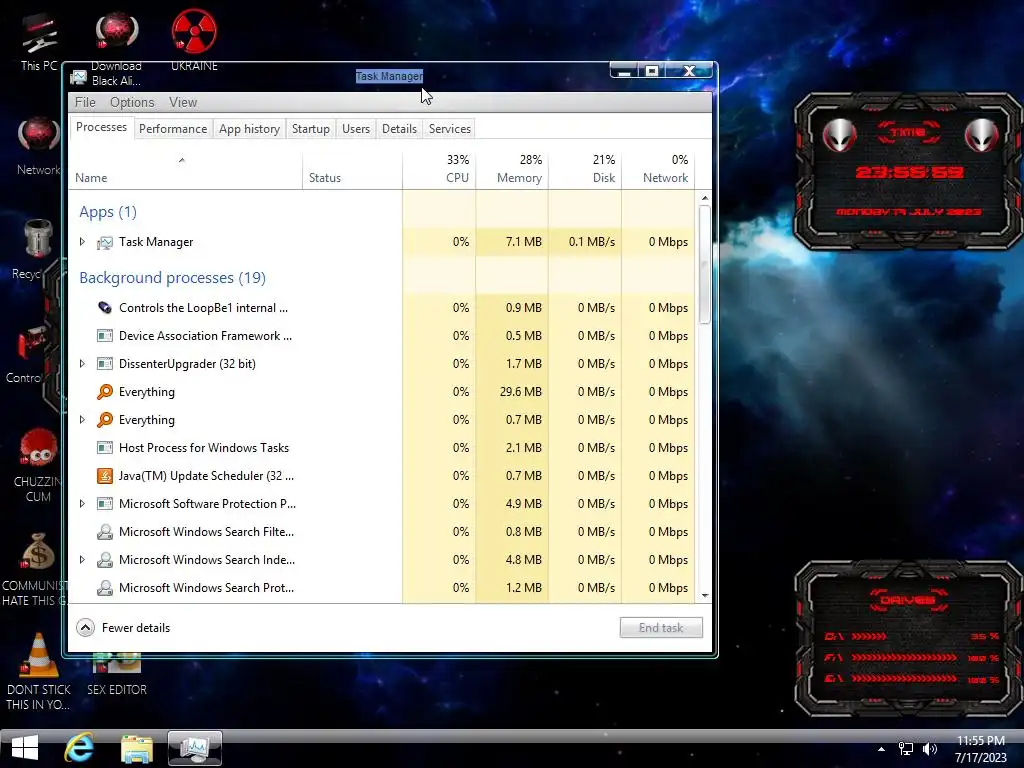
Task: Switch to the App history tab
Action: click(249, 129)
